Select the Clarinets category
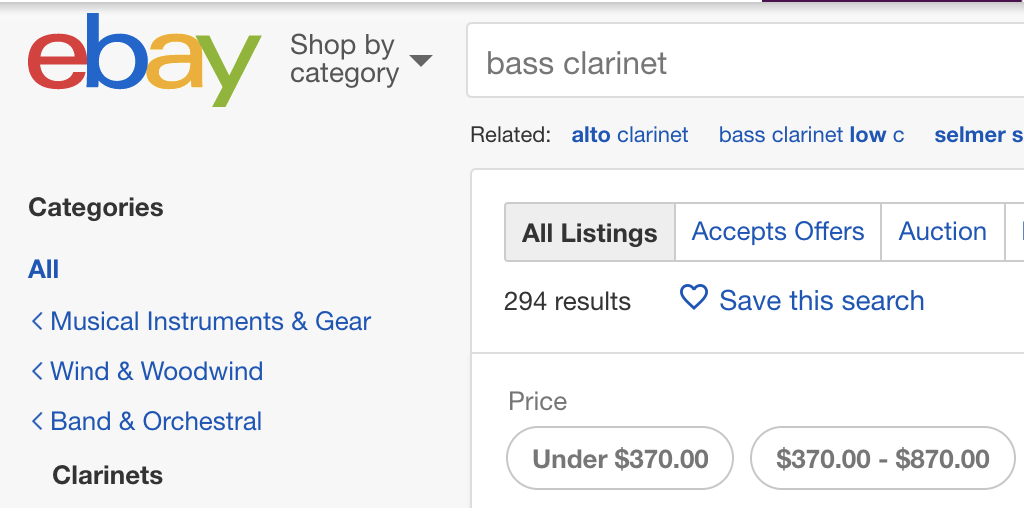1024x508 pixels. tap(107, 475)
